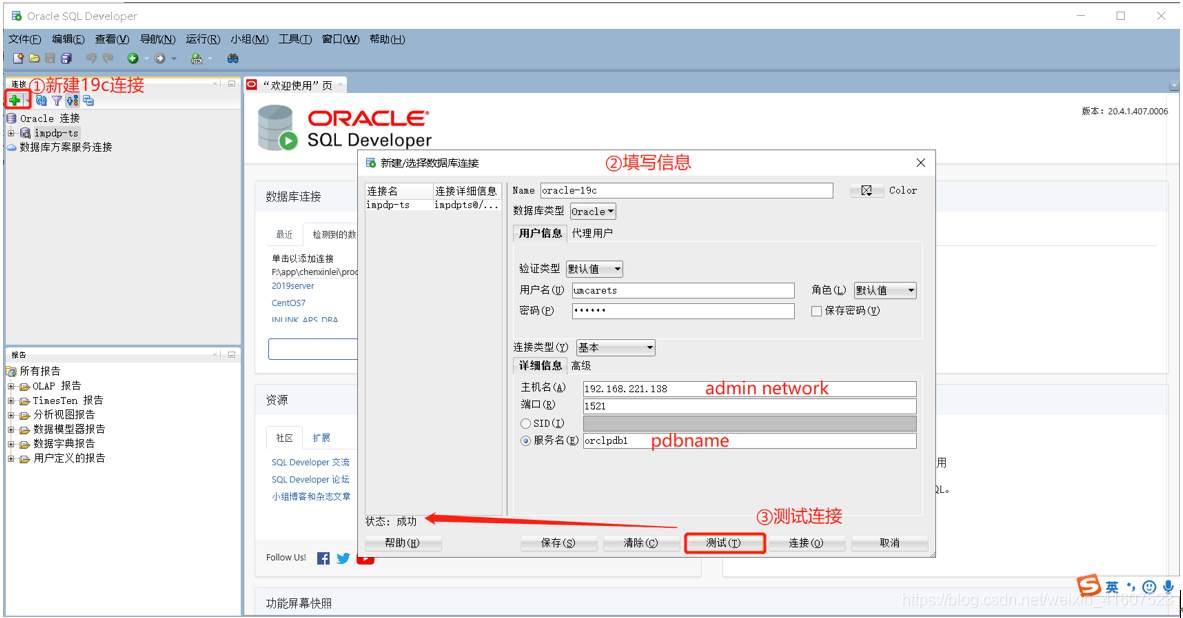Click the Sogou microphone voice input icon
Screen dimensions: 1183x618
click(x=1168, y=587)
